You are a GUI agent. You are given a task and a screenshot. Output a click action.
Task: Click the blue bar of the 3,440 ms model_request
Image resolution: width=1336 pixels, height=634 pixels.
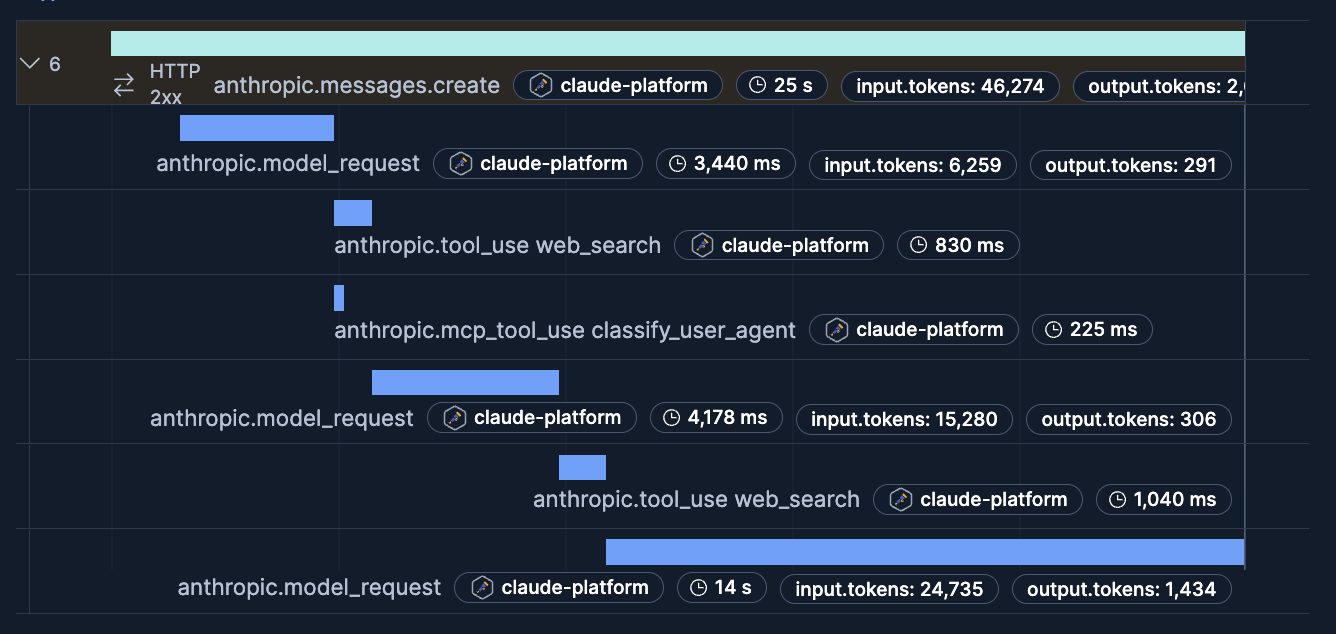[x=257, y=128]
